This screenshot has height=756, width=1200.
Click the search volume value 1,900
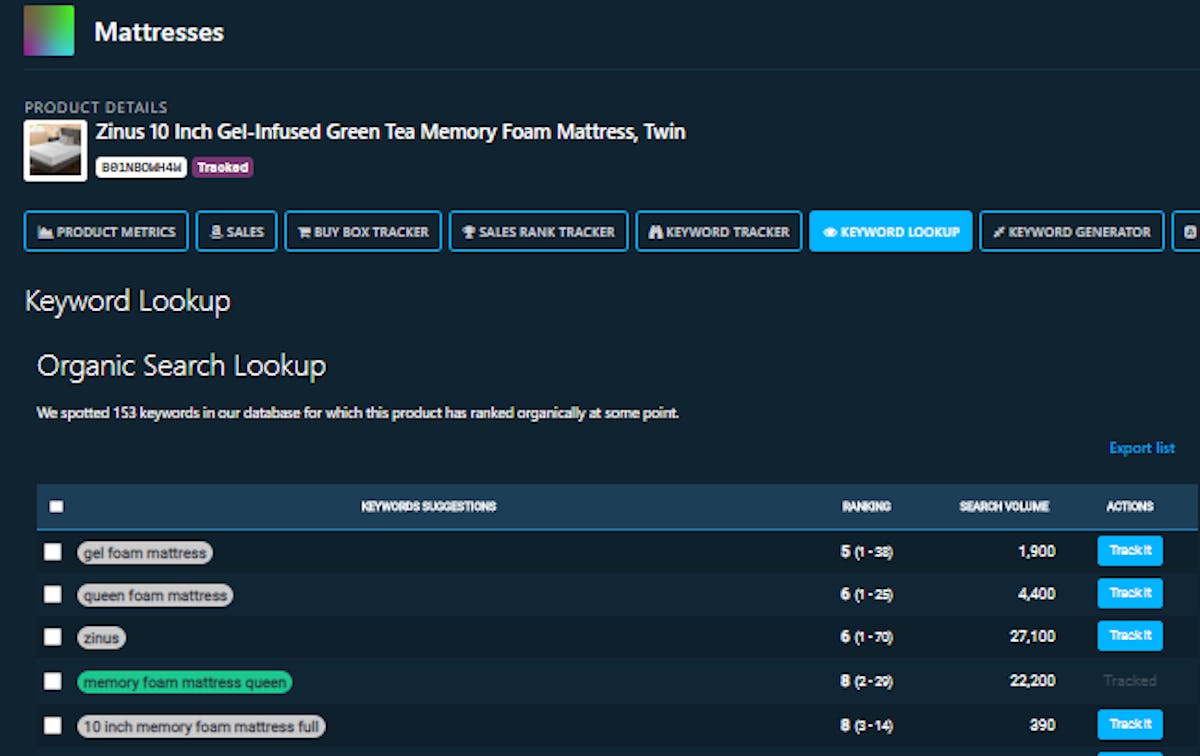click(x=1037, y=551)
